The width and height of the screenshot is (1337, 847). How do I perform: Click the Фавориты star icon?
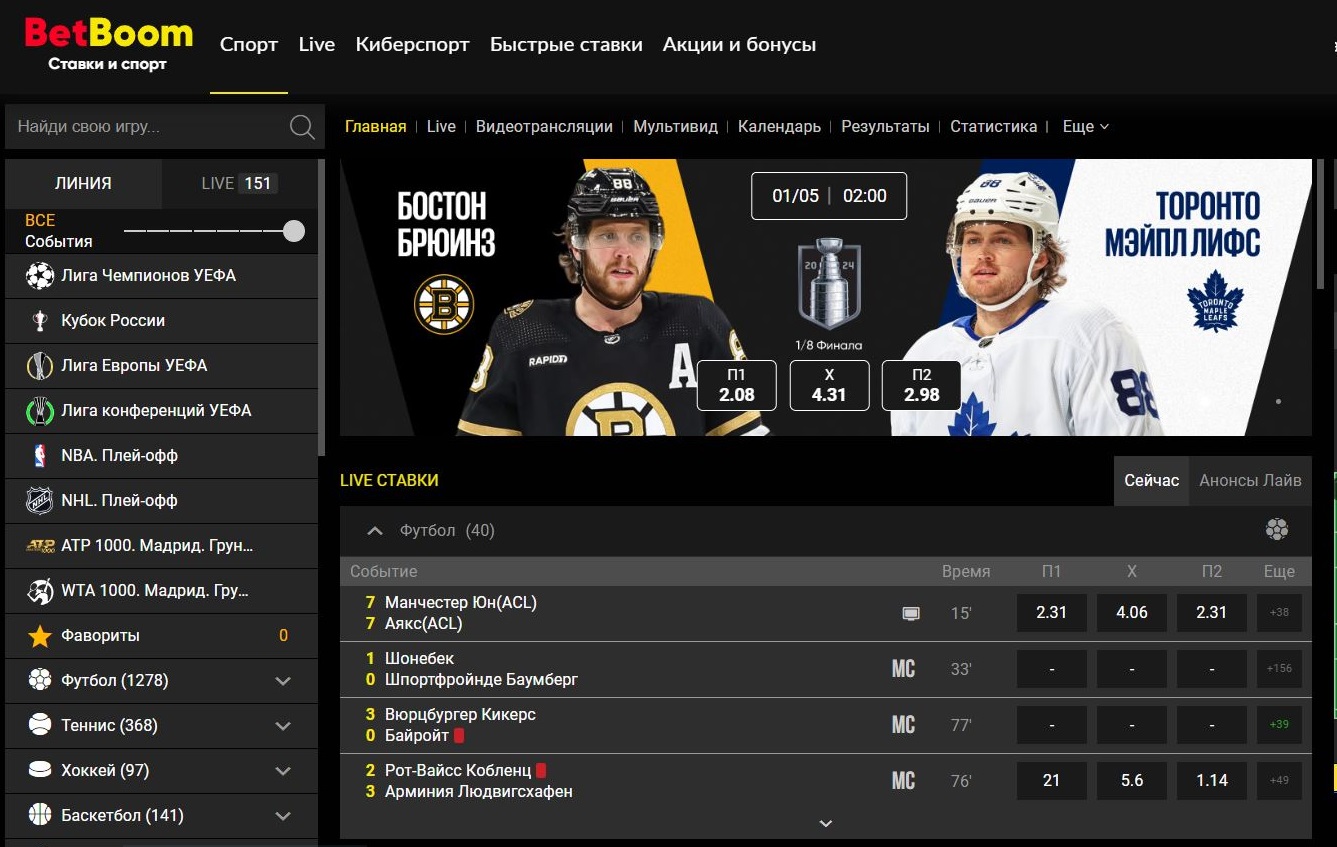point(40,635)
